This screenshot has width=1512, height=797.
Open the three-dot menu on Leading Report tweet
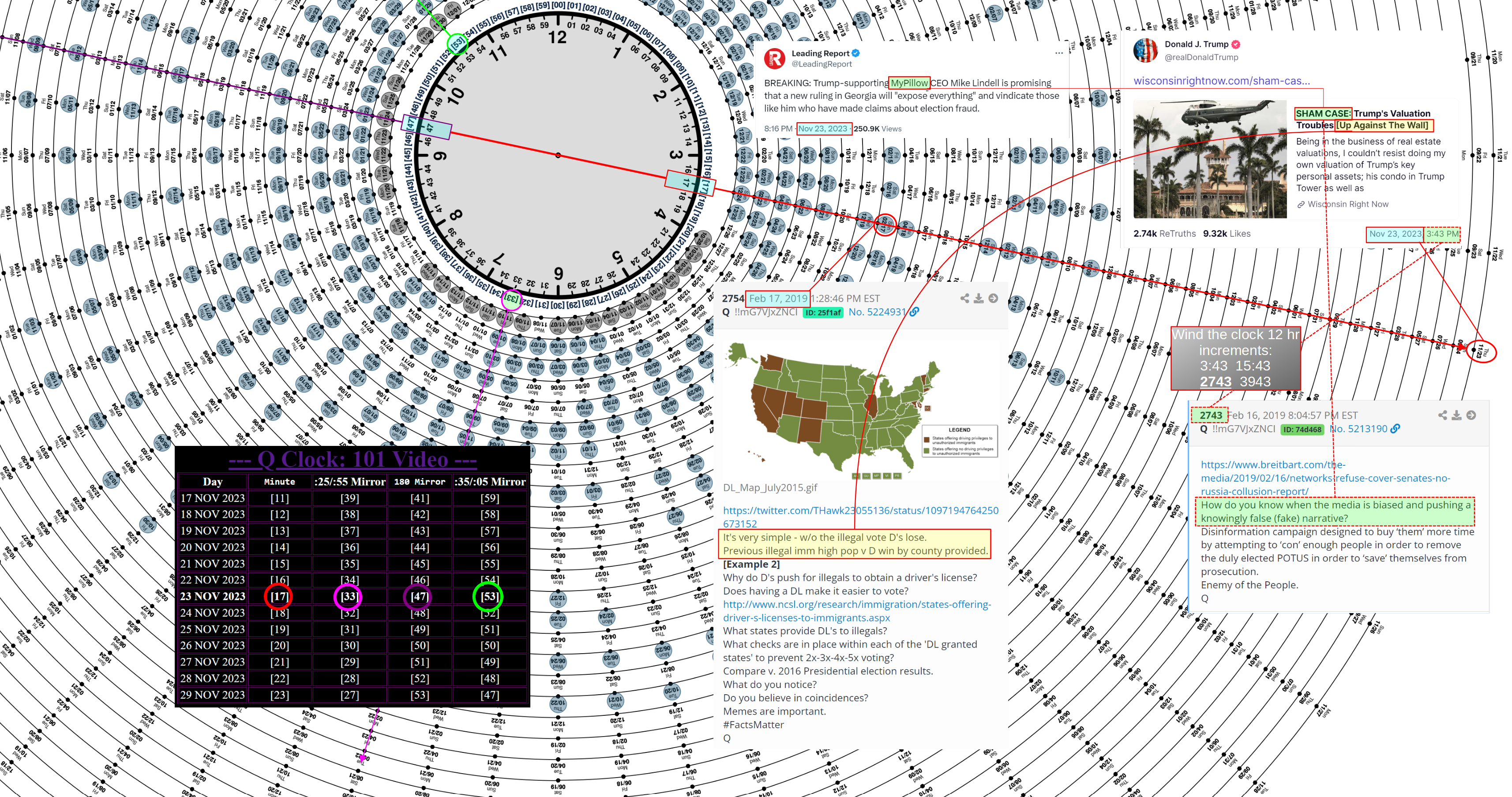1059,53
